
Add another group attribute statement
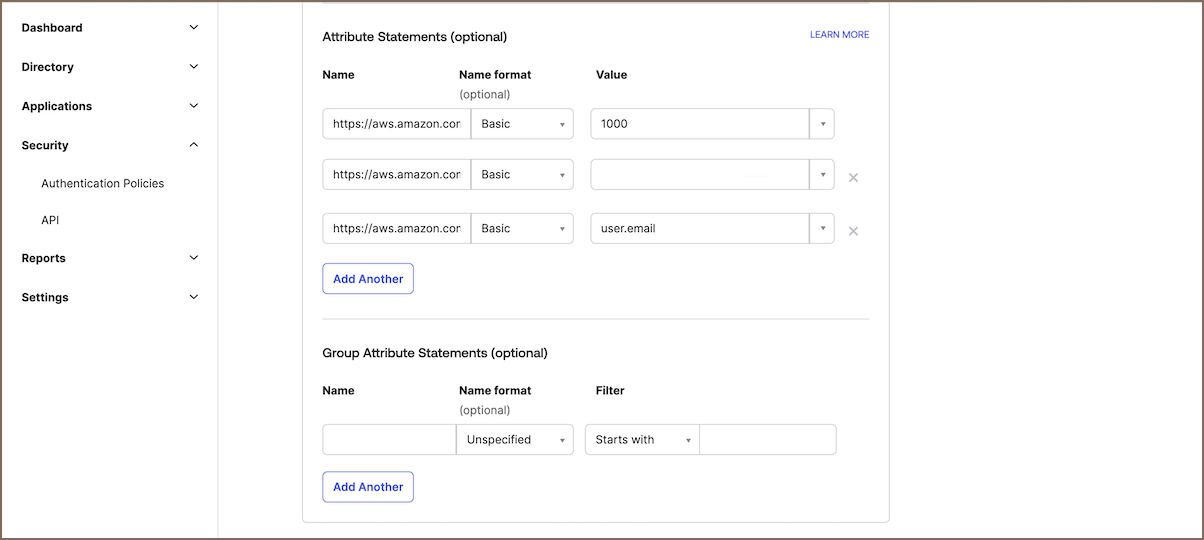(x=368, y=487)
